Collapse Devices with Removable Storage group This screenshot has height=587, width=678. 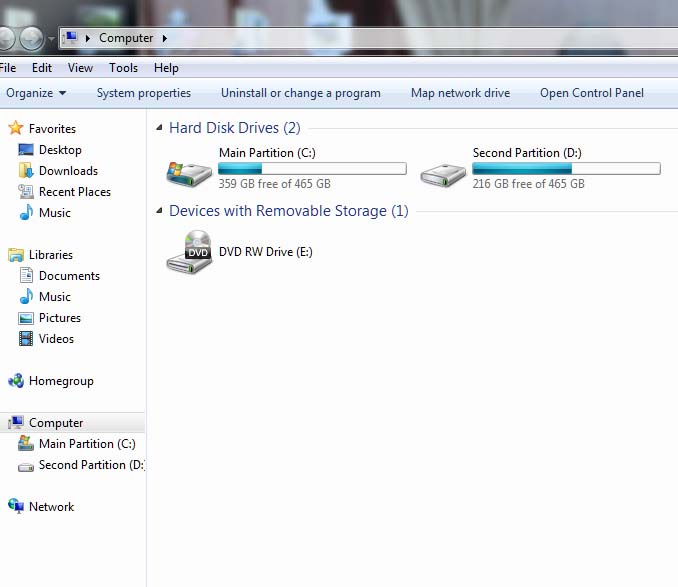160,211
